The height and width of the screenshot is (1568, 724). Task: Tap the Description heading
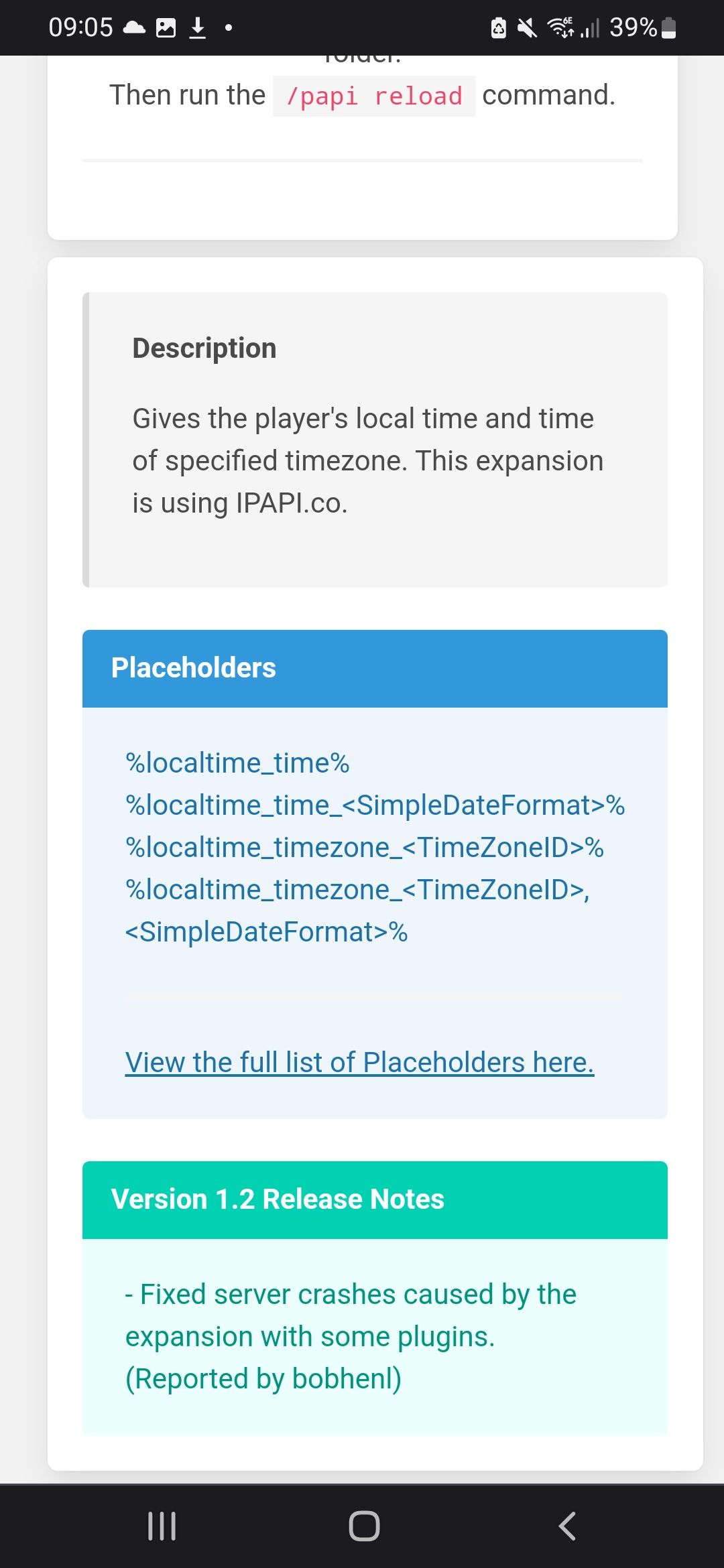pos(204,348)
